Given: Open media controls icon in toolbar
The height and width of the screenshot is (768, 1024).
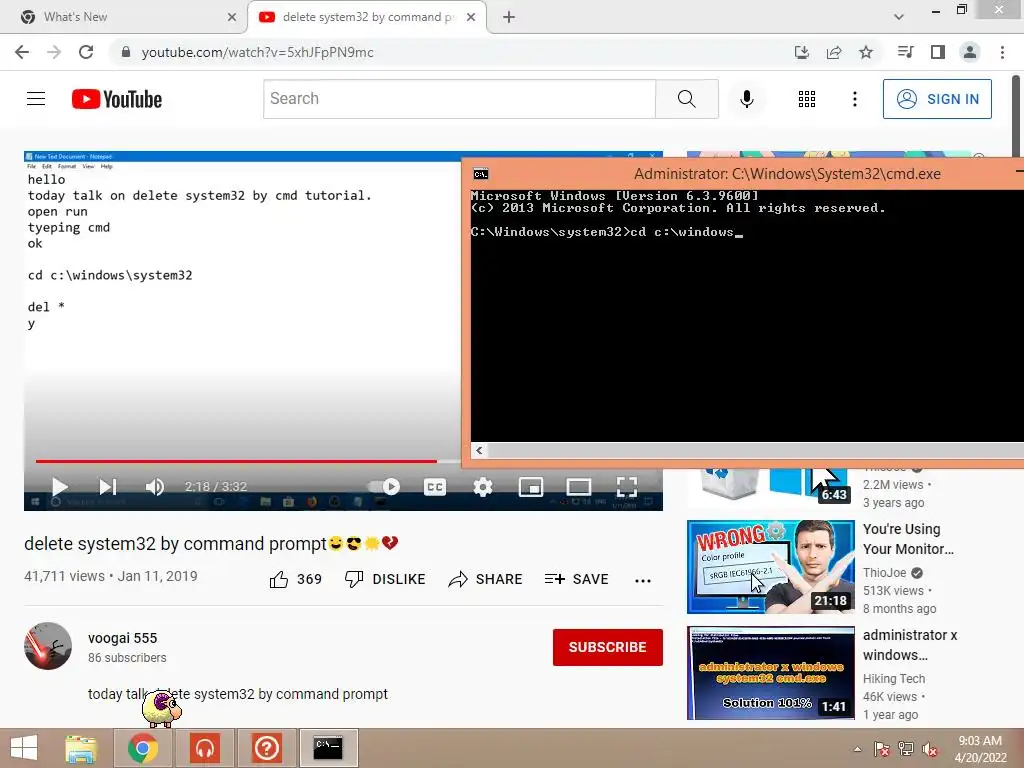Looking at the screenshot, I should click(905, 52).
